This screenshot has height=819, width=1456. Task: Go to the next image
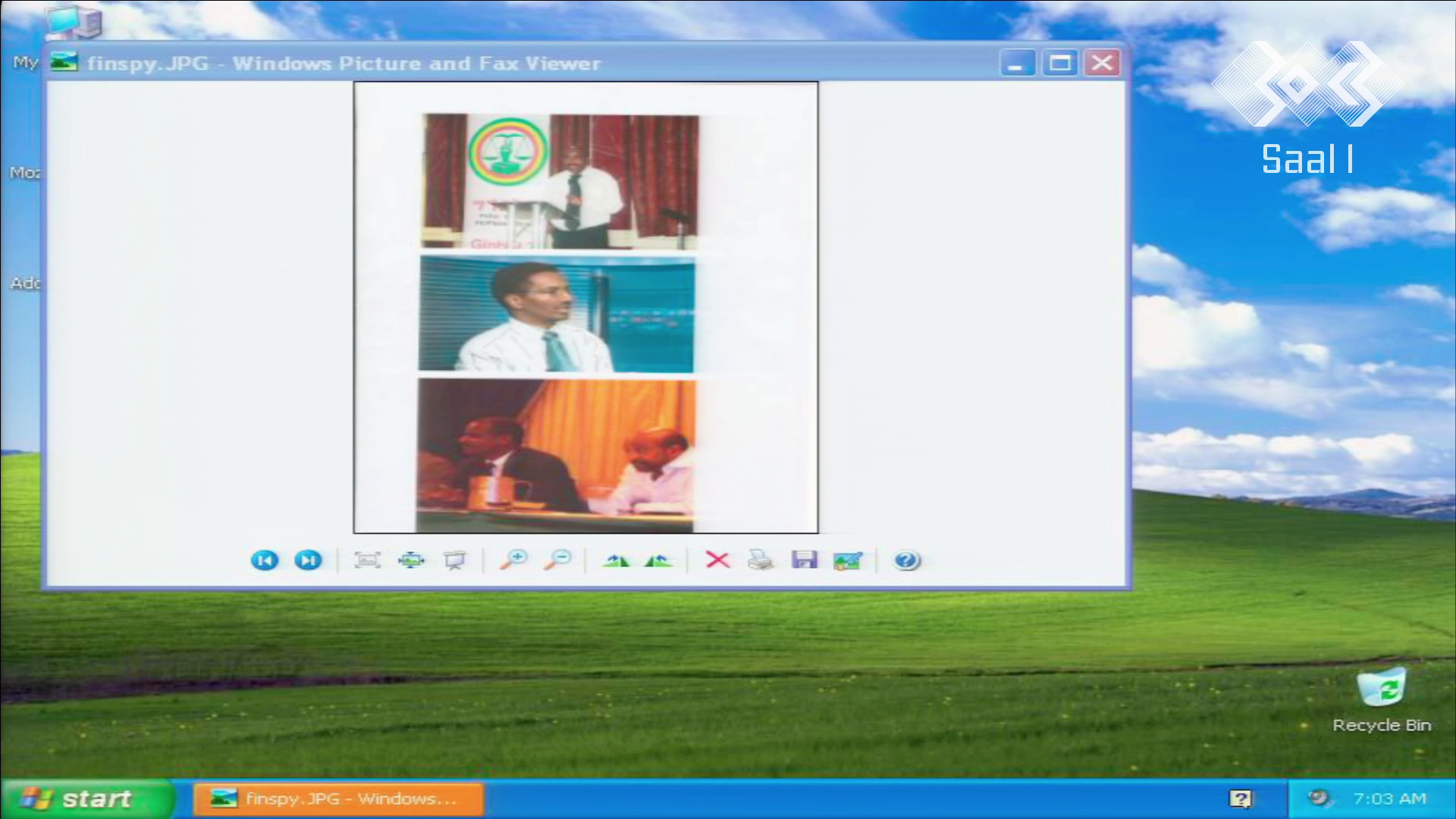tap(308, 560)
